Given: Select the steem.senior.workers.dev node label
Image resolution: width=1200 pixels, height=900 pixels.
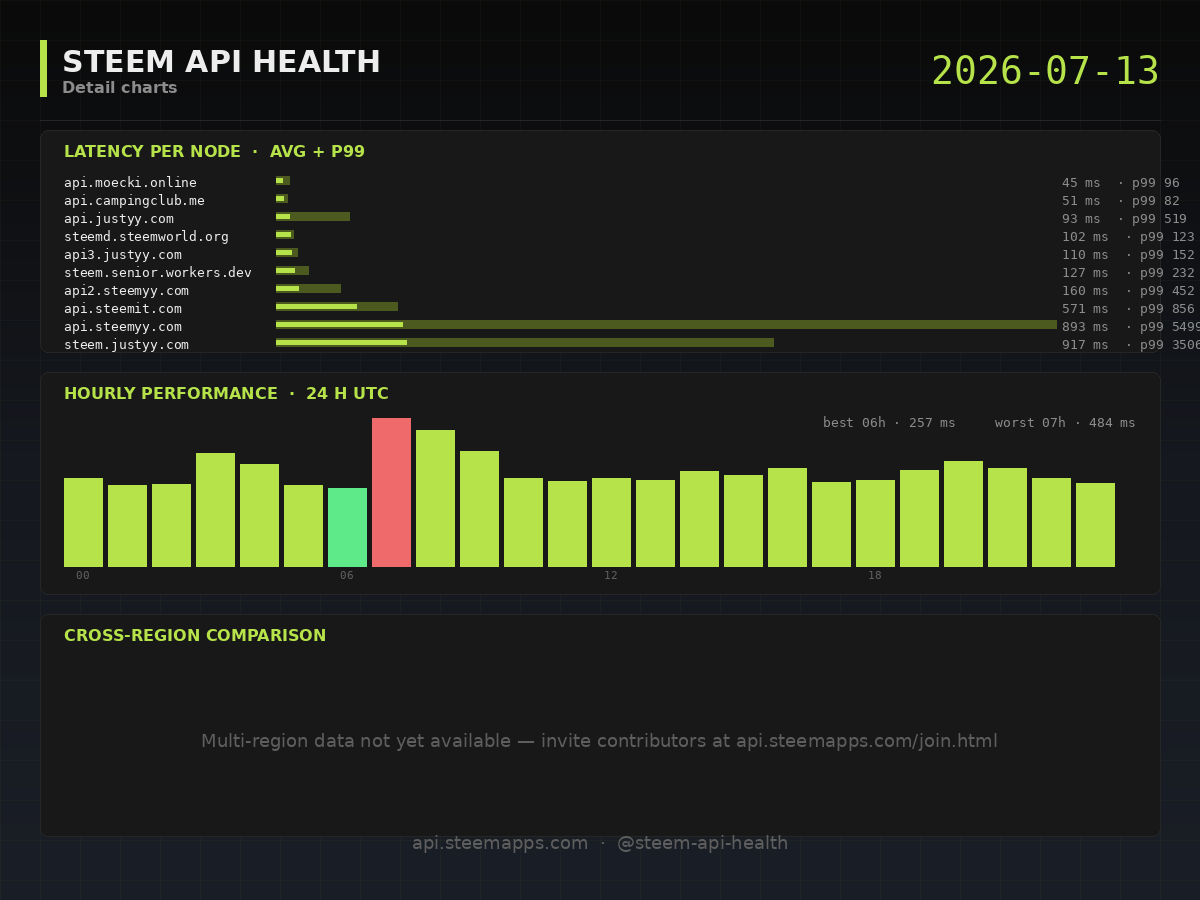Looking at the screenshot, I should click(x=158, y=273).
